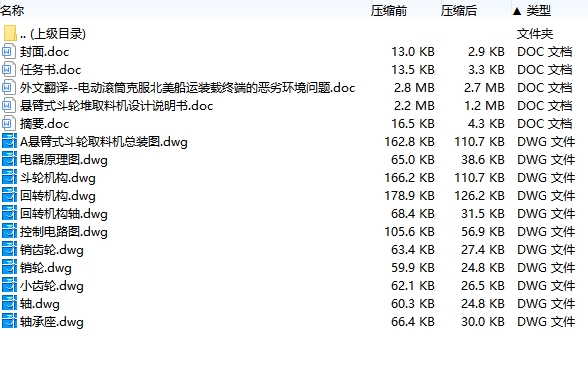
Task: Select the file name 电器原理图.dwg
Action: [64, 160]
